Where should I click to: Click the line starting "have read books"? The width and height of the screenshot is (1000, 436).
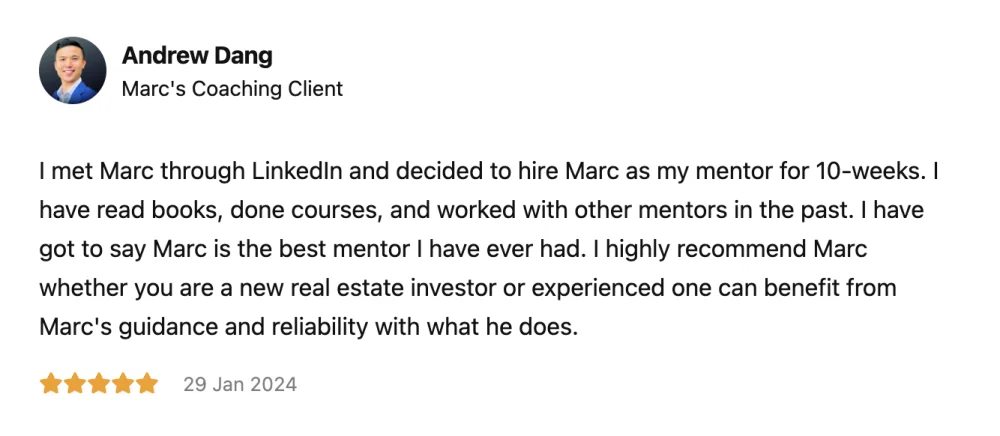tap(482, 211)
